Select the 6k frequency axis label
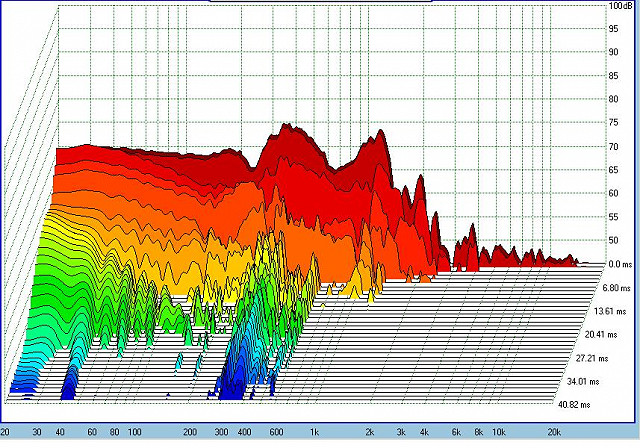The width and height of the screenshot is (640, 448). [456, 432]
